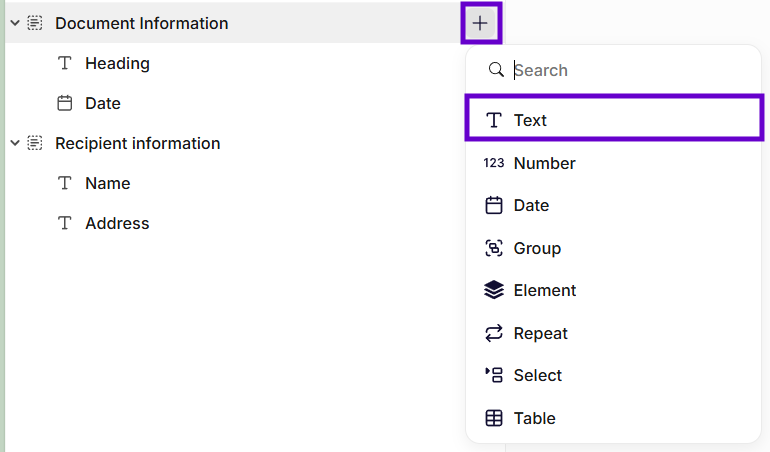Click the Element layers icon
Viewport: 770px width, 452px height.
[494, 290]
